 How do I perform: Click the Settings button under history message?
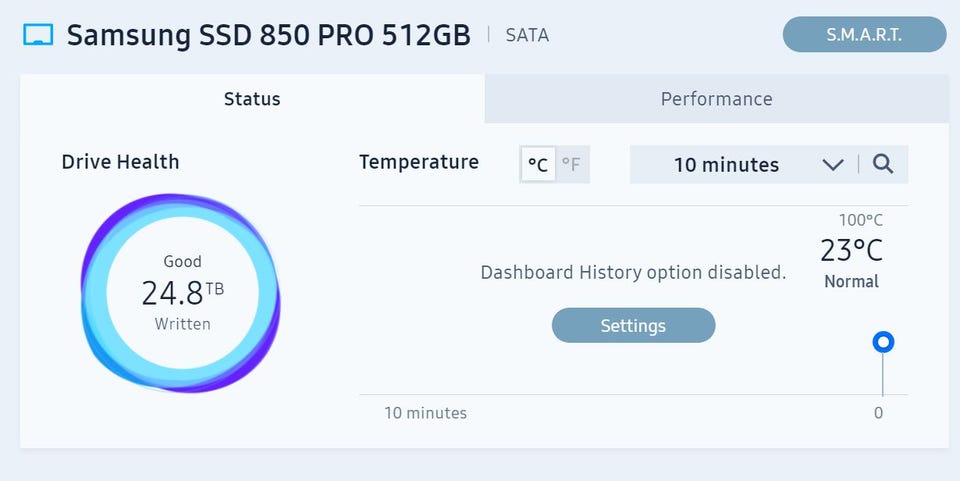point(633,326)
